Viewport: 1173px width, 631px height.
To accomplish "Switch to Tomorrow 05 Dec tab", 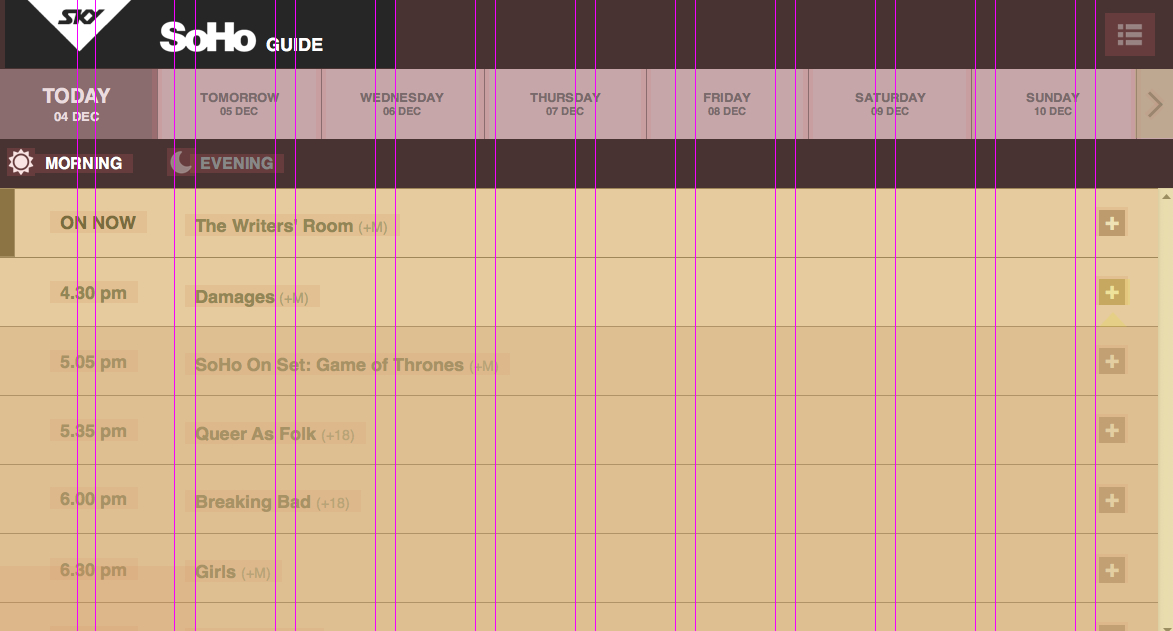I will pyautogui.click(x=239, y=104).
